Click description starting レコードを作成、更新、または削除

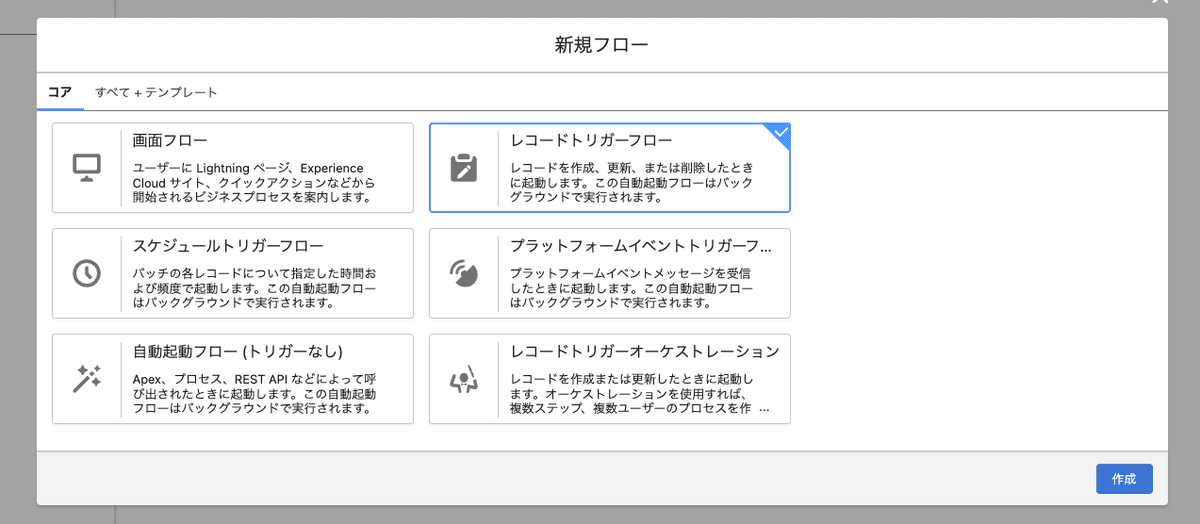pyautogui.click(x=632, y=183)
